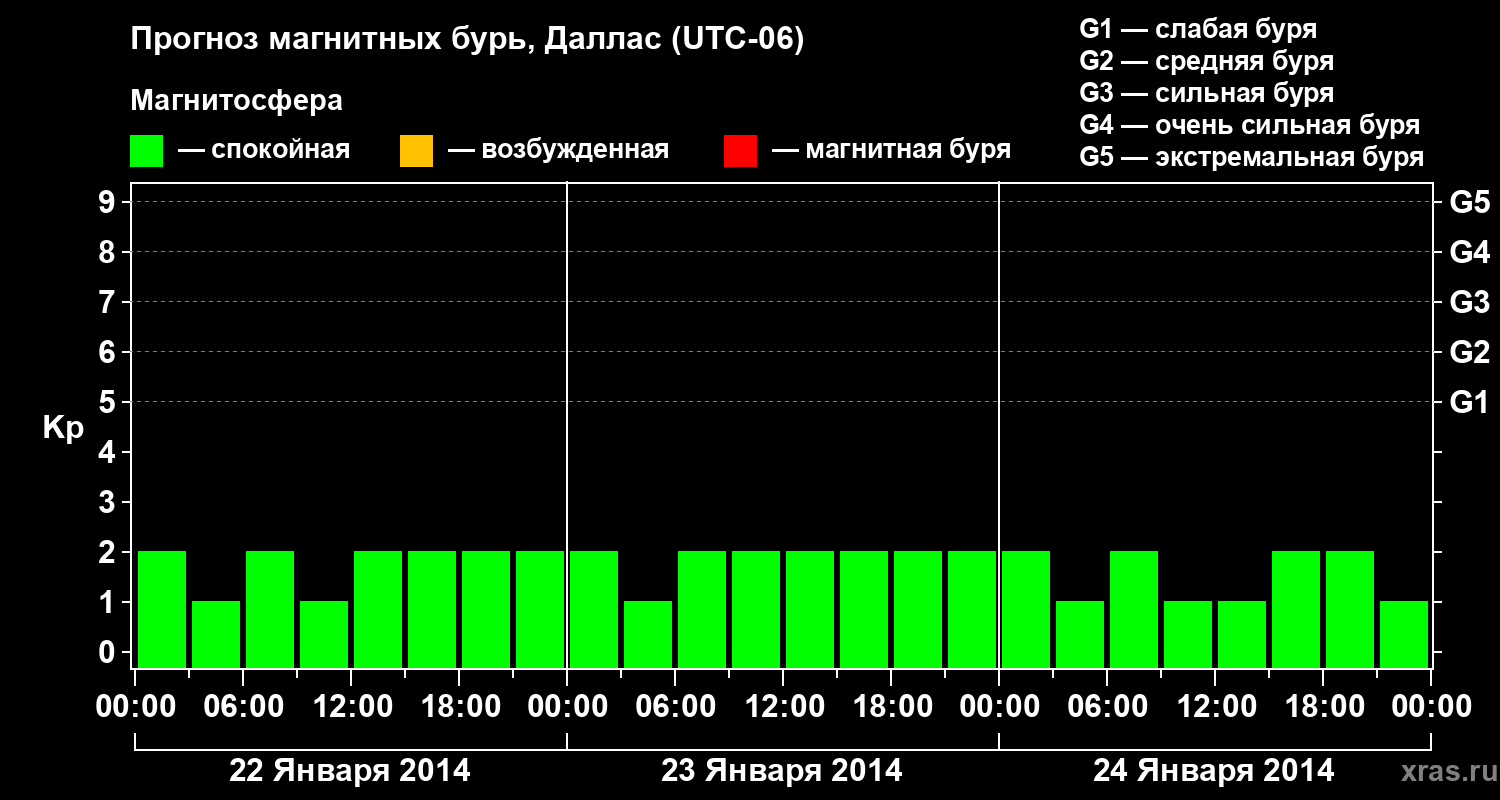Click the 03:00–06:00 bar on 23 Января

tap(648, 634)
